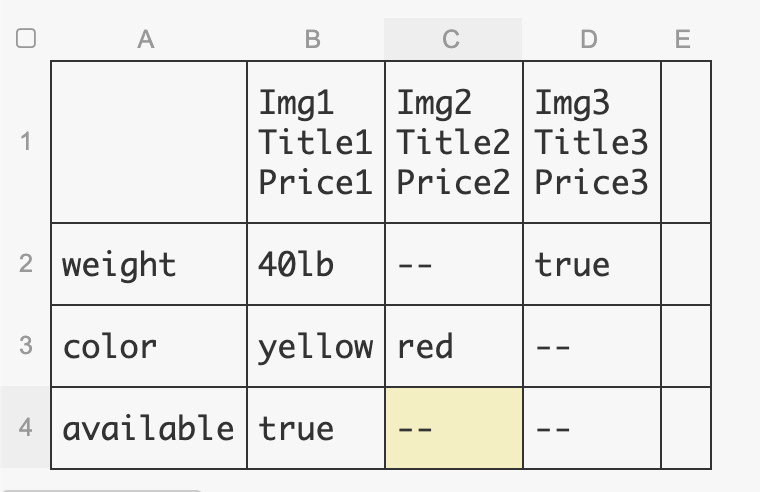Screen dimensions: 760x492
Task: Select the 'red' cell
Action: pos(453,346)
